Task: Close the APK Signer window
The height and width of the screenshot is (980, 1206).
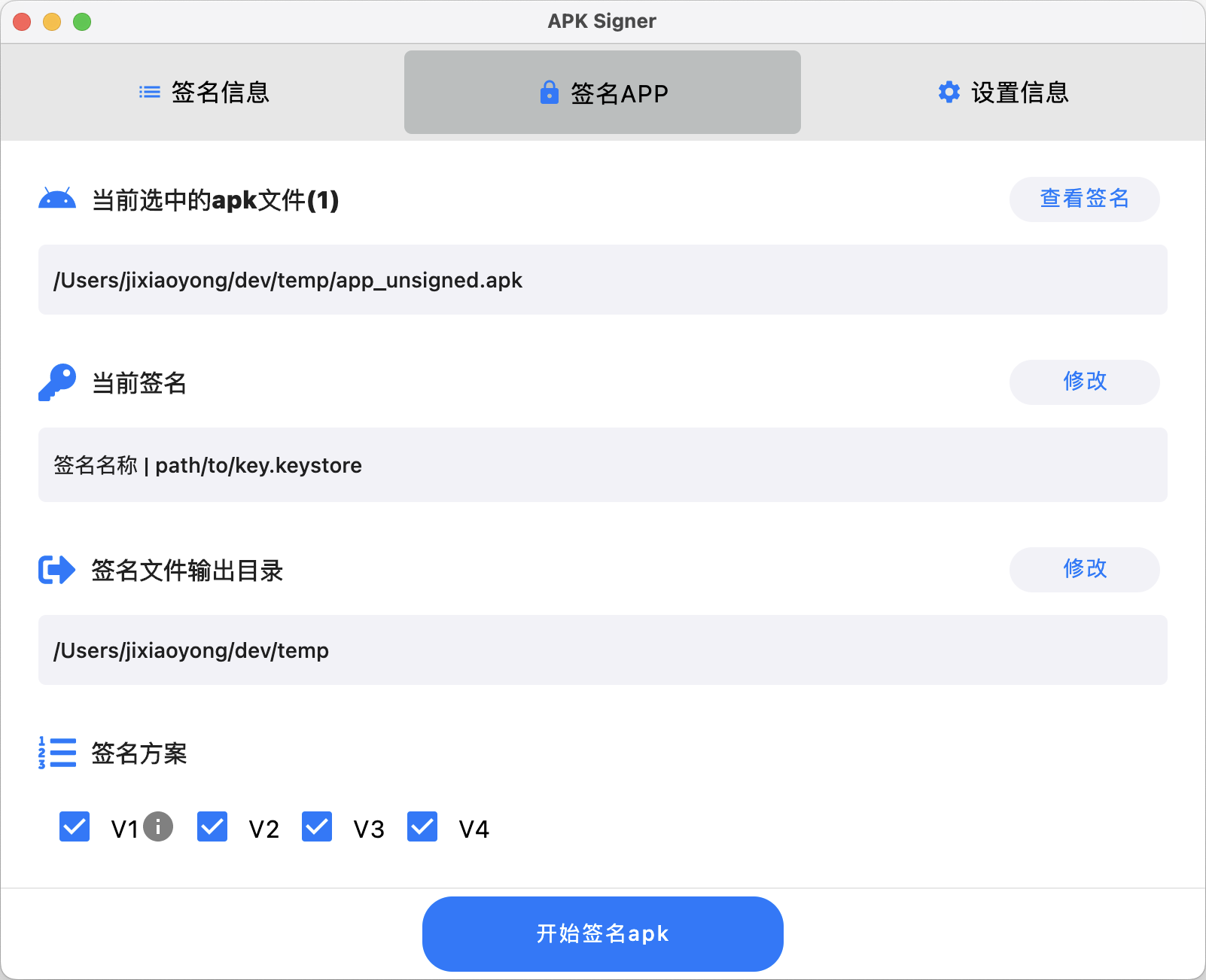Action: pyautogui.click(x=22, y=22)
